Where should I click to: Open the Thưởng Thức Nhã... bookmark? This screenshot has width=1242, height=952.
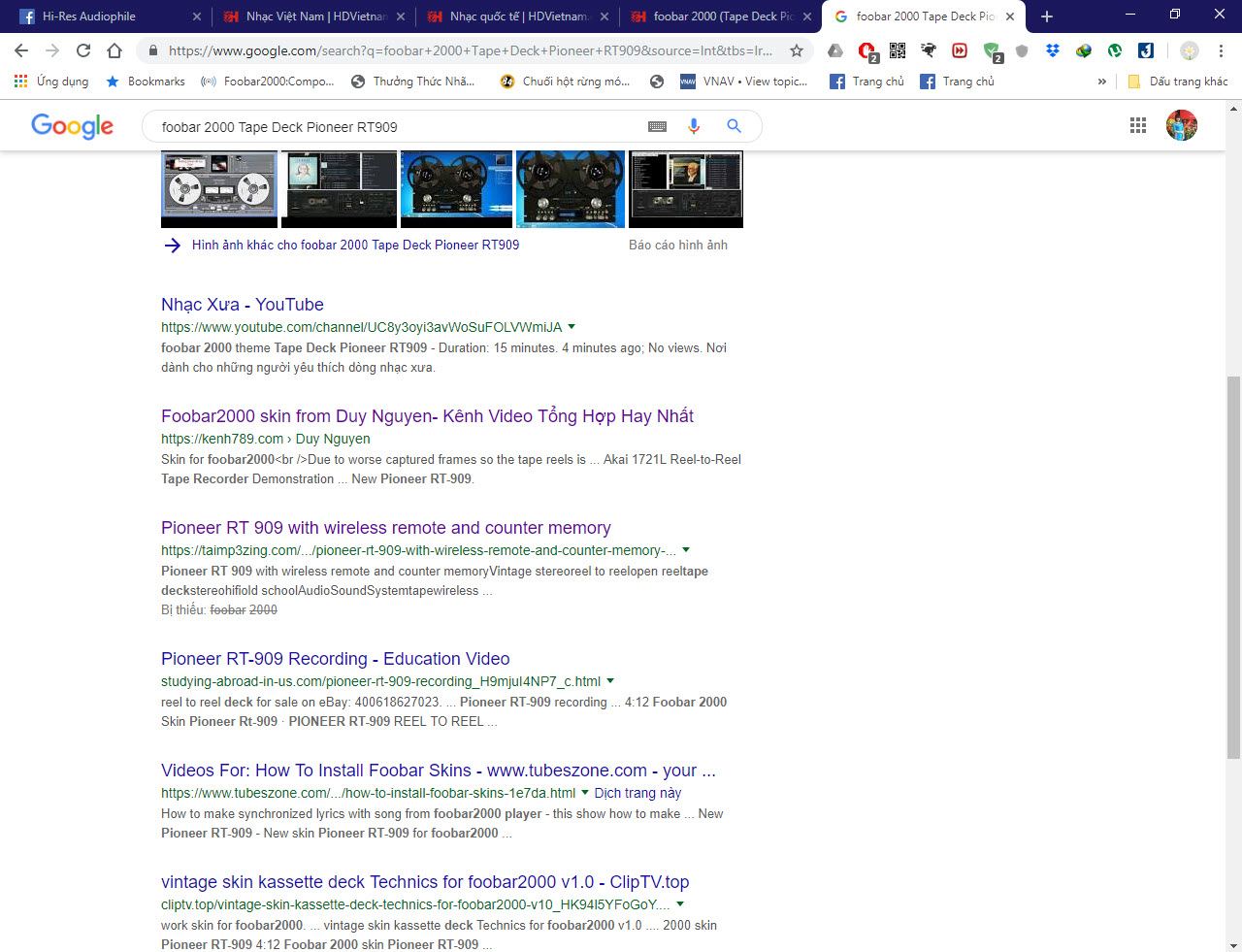413,82
